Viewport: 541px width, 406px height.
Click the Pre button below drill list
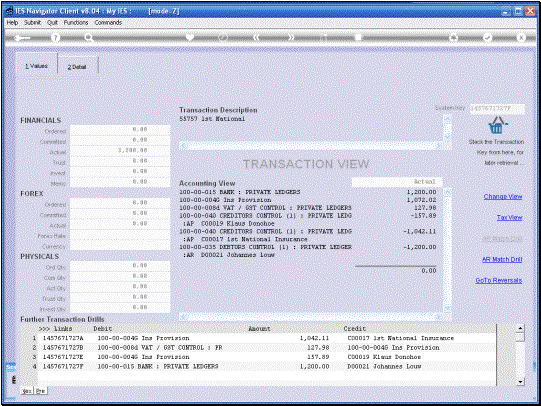click(41, 391)
